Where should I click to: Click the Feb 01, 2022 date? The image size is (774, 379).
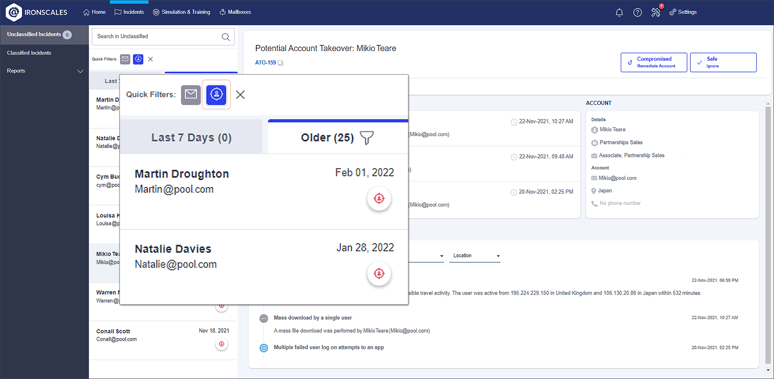365,173
